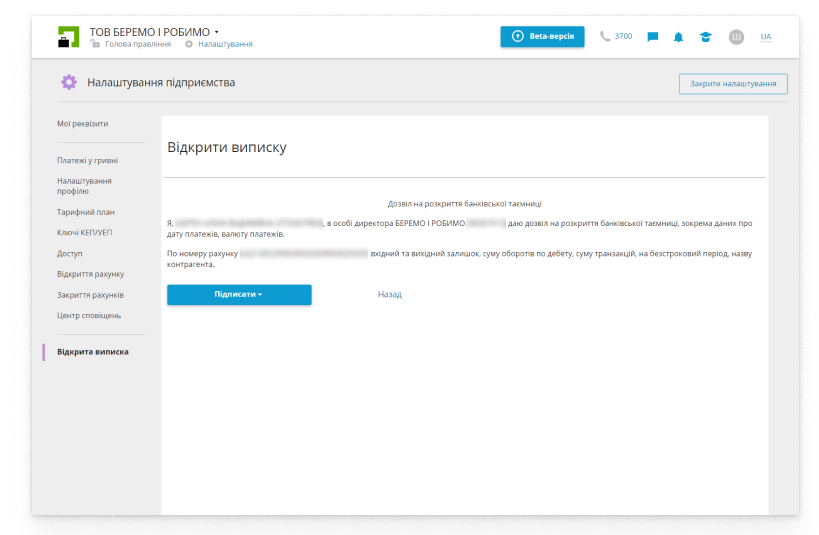Open Налаштування breadcrumb link
The width and height of the screenshot is (819, 535).
225,44
